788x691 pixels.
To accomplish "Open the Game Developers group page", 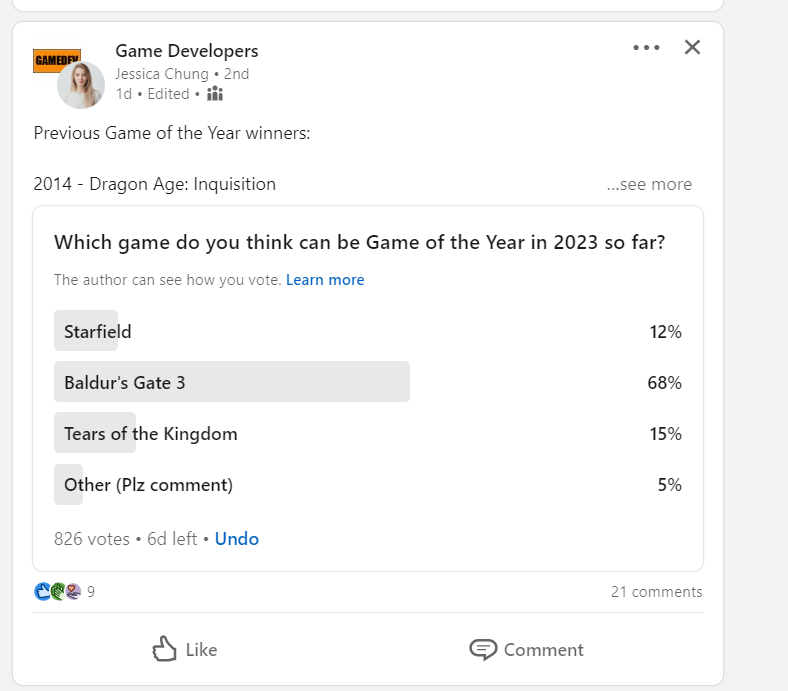I will (187, 51).
